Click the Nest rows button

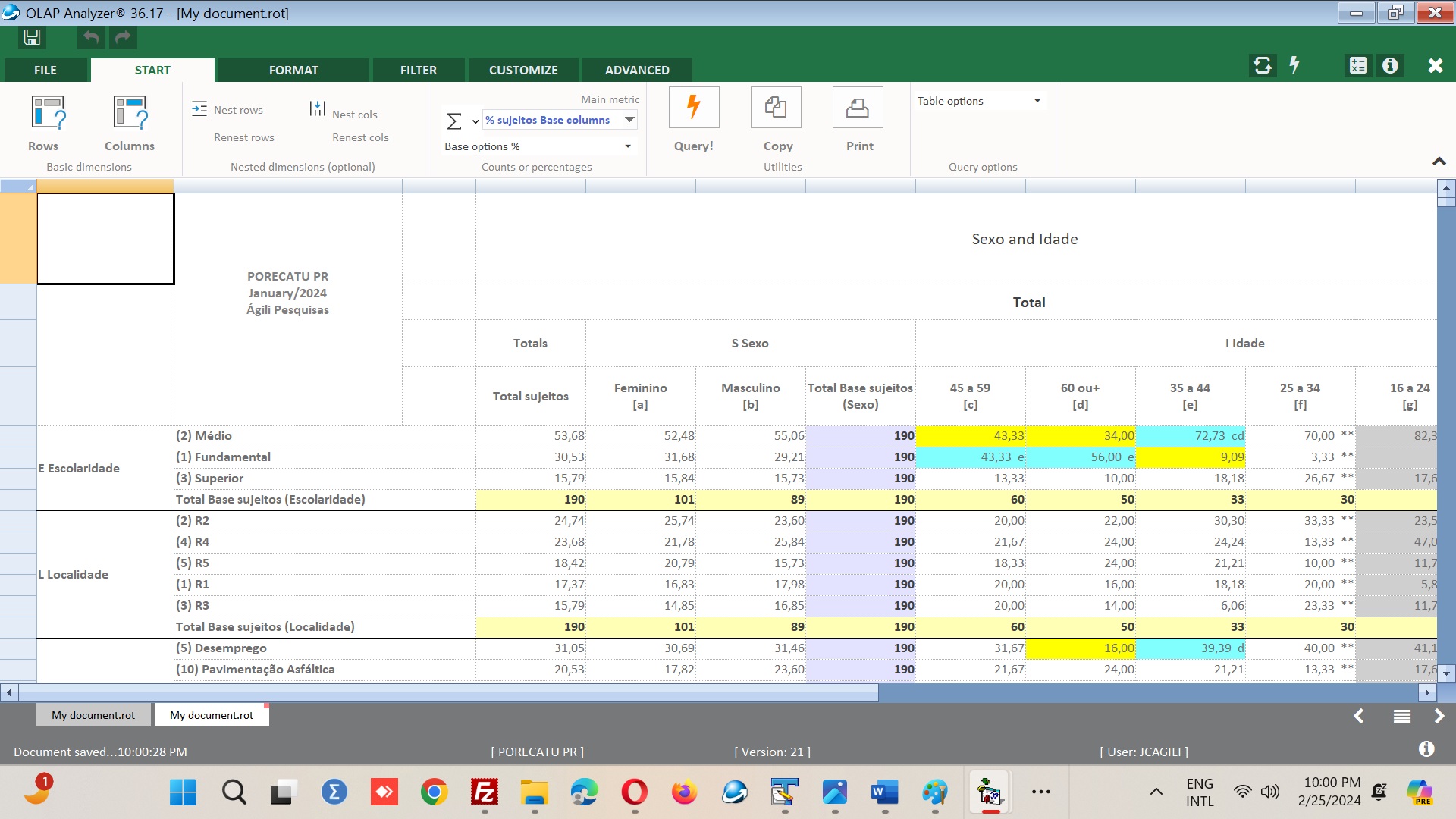tap(227, 110)
